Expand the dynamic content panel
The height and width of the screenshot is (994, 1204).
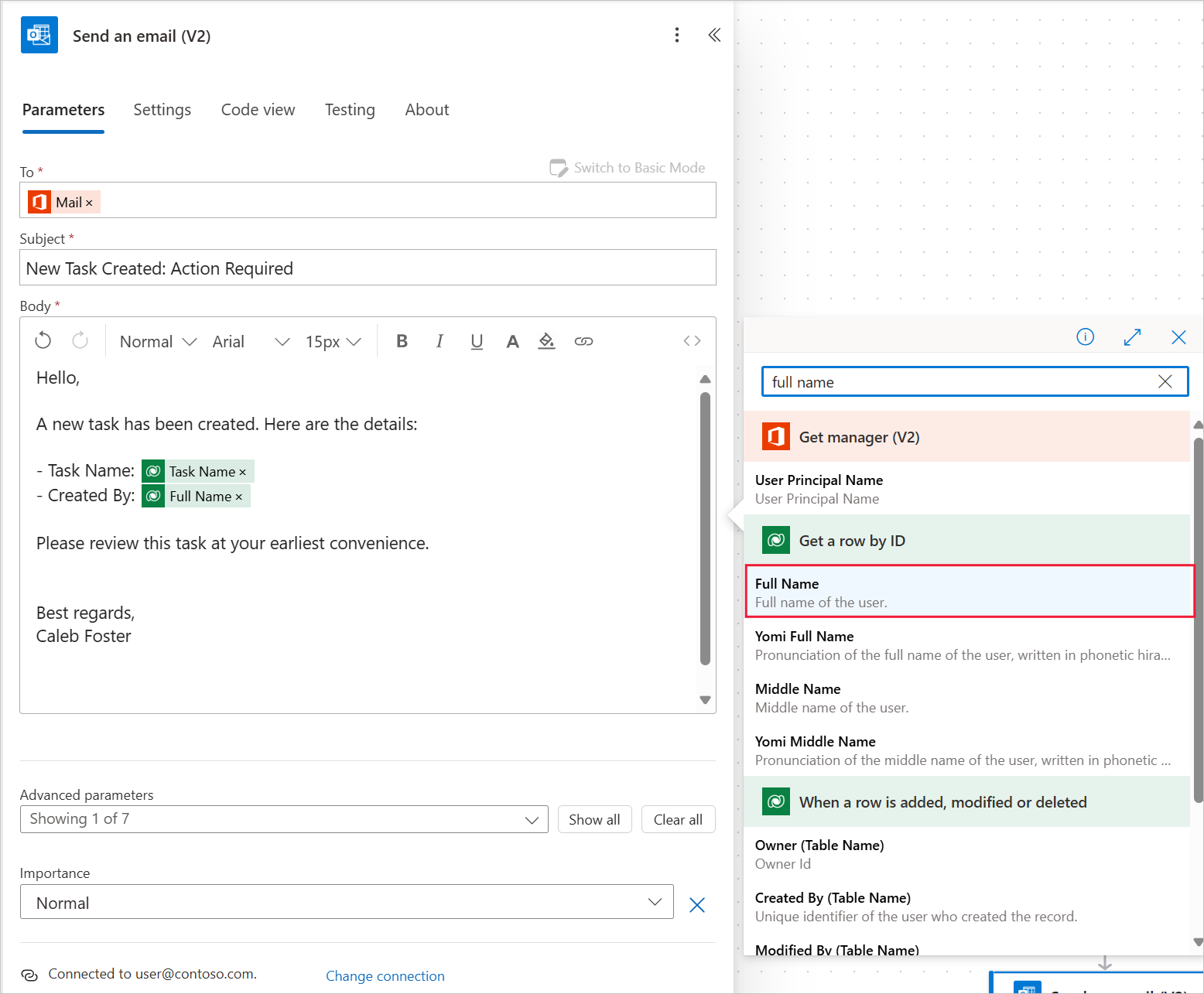pos(1132,336)
